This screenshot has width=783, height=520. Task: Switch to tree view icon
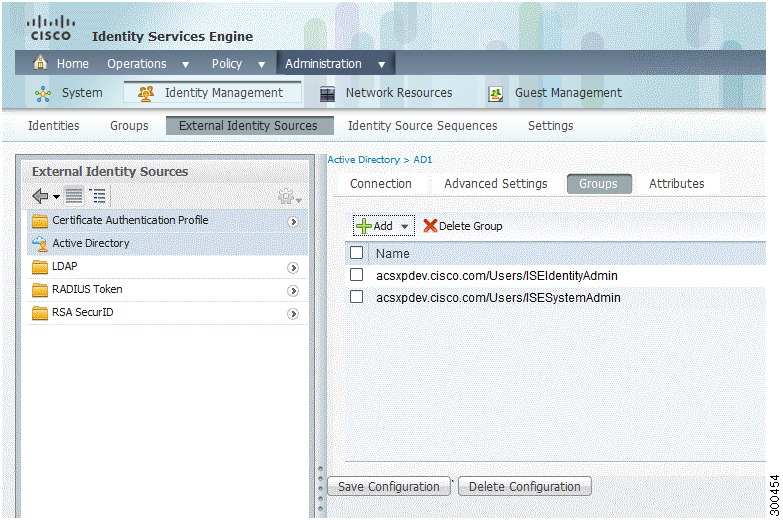point(98,196)
